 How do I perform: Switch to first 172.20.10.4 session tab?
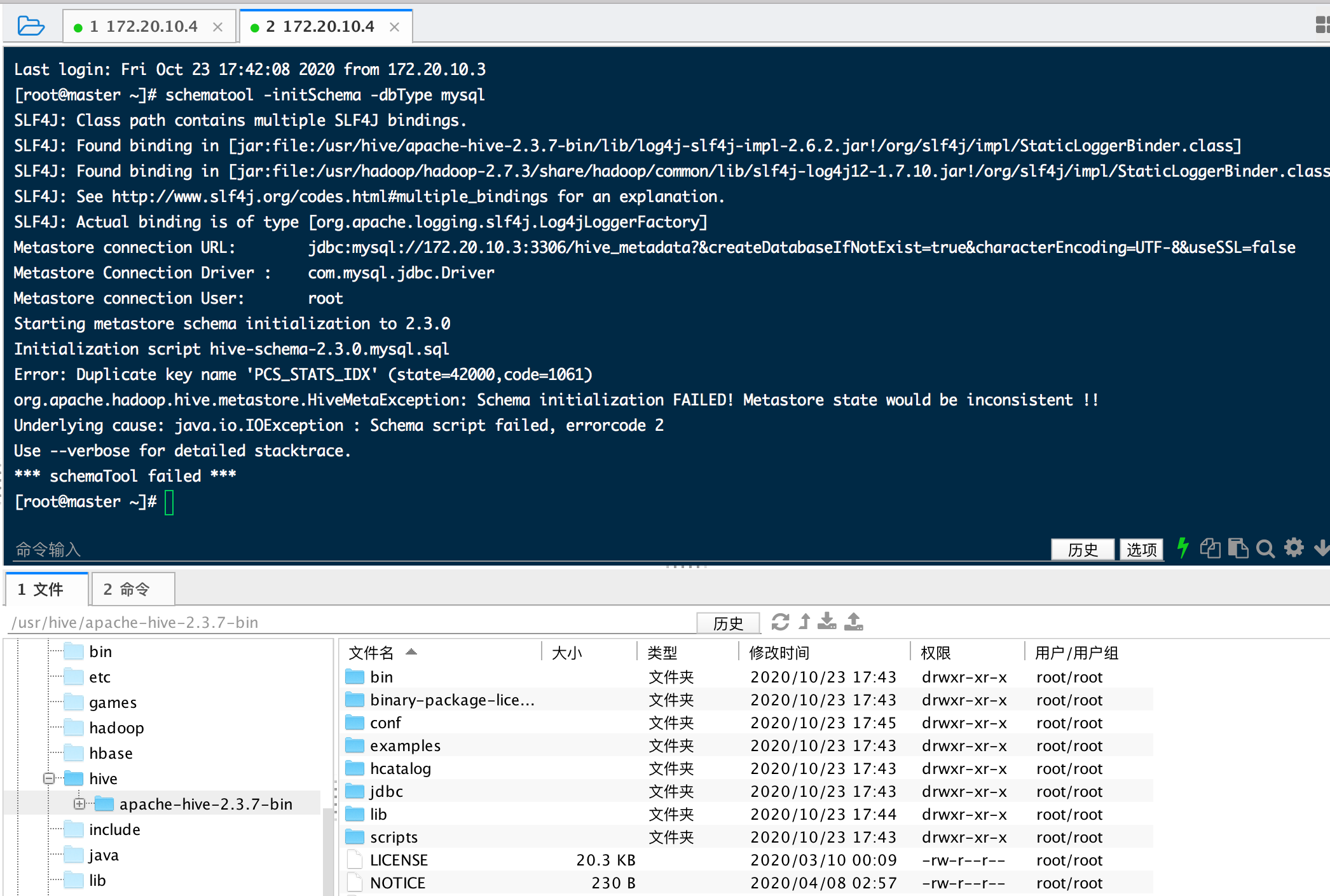[144, 27]
